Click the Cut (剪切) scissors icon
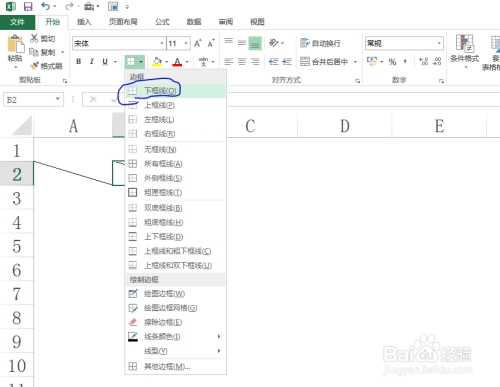500x387 pixels. (34, 38)
